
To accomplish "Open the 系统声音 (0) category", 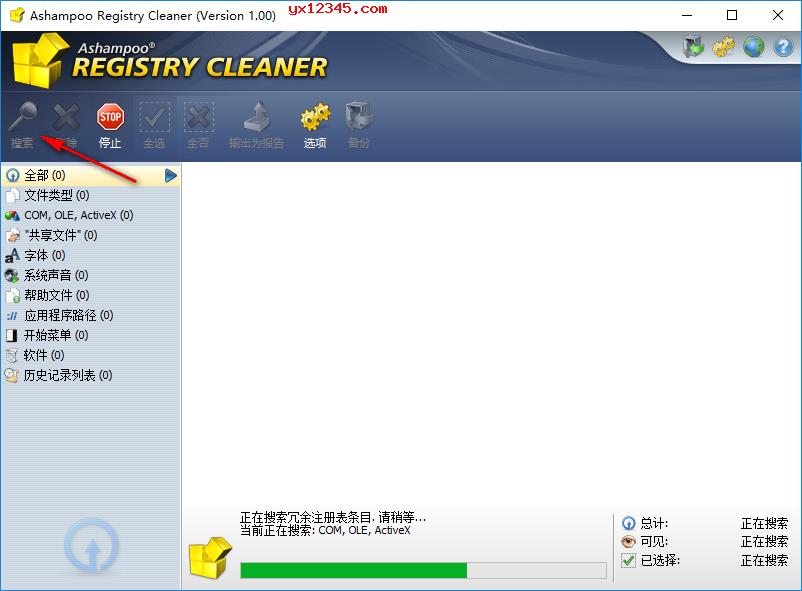I will click(90, 275).
